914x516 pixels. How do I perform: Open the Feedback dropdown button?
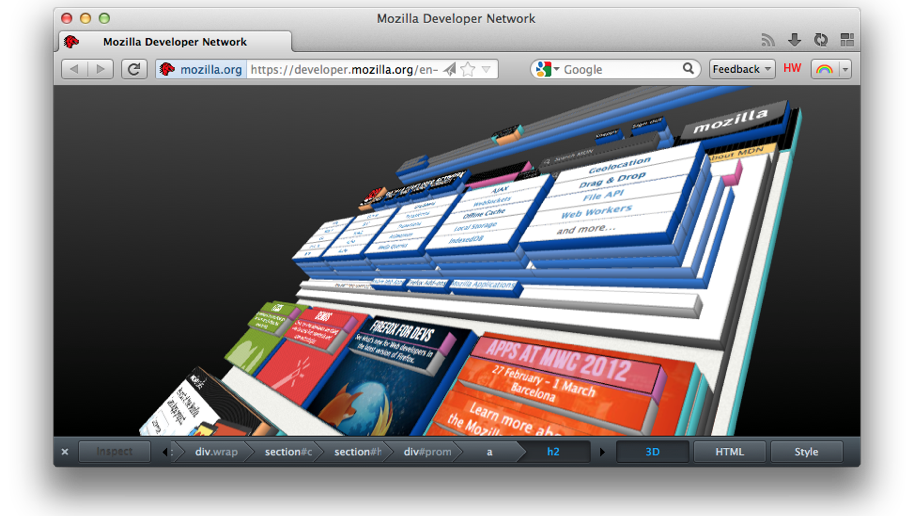click(741, 69)
